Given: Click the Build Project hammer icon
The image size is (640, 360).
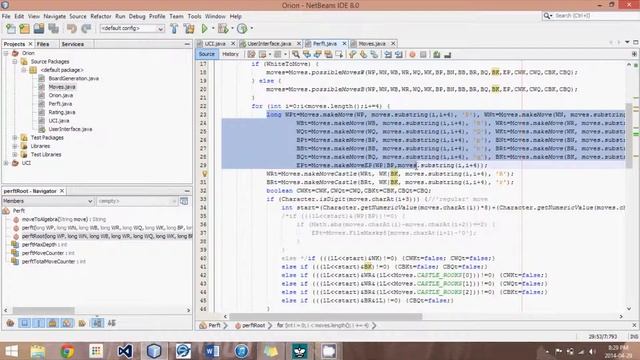Looking at the screenshot, I should pyautogui.click(x=174, y=29).
